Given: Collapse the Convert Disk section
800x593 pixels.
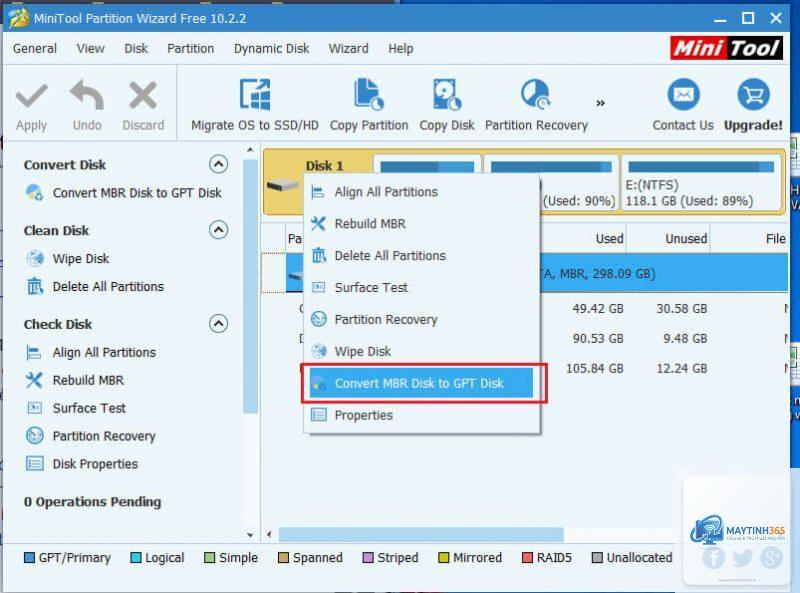Looking at the screenshot, I should 218,164.
